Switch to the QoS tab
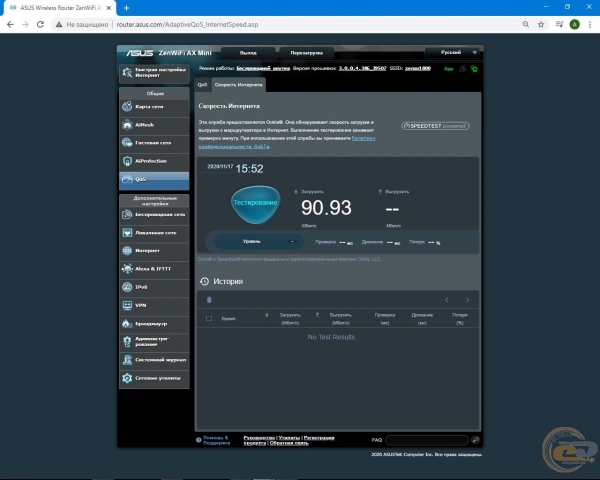The width and height of the screenshot is (600, 480). 202,85
